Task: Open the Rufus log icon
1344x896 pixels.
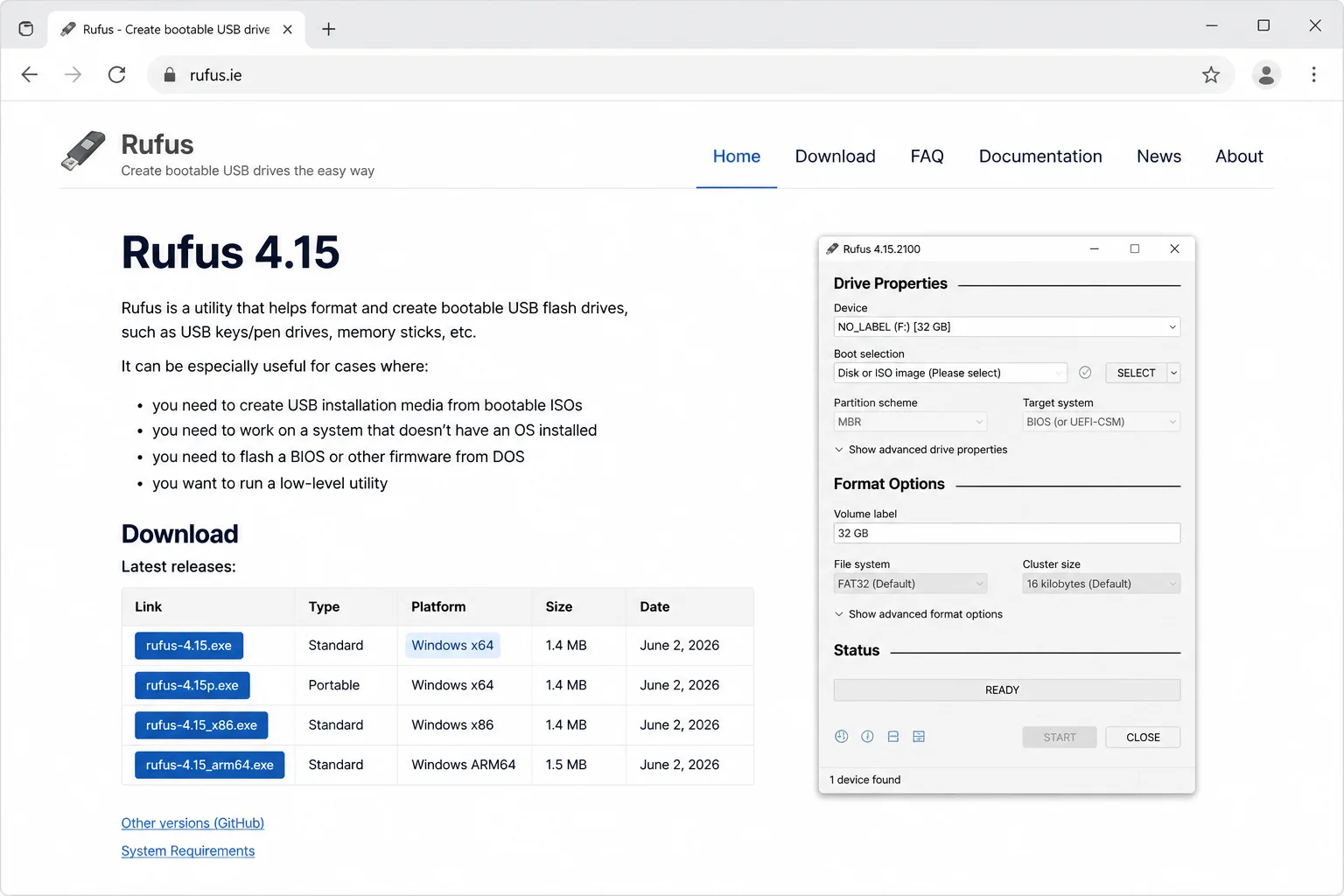Action: pos(919,737)
